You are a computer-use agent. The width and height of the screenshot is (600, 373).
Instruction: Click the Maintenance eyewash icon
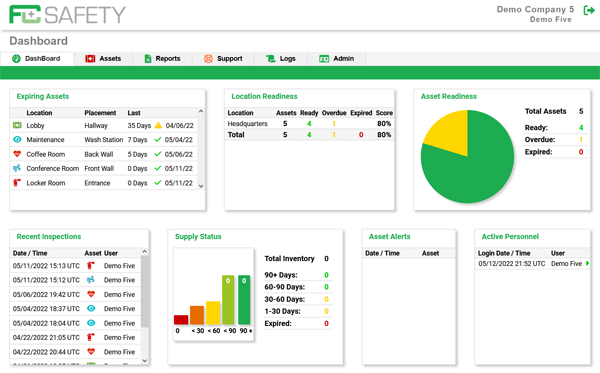(17, 139)
